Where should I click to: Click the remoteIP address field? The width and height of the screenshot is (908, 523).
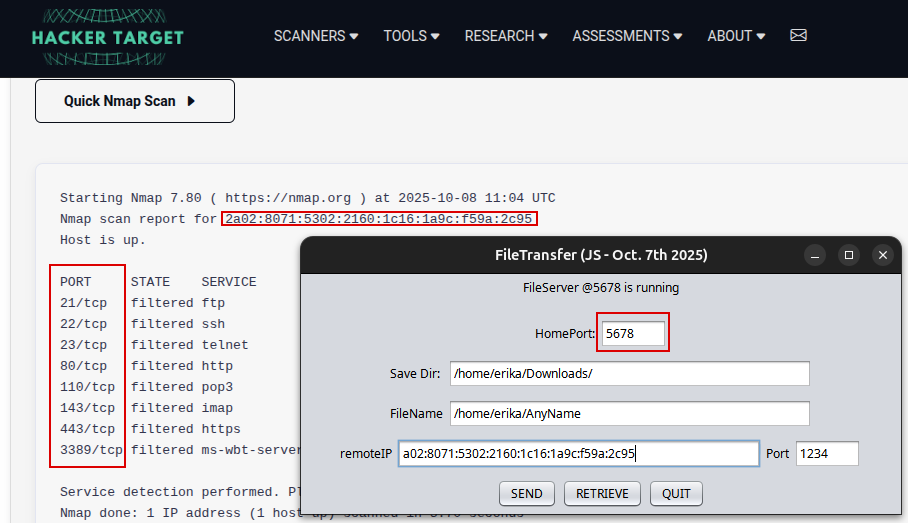(578, 453)
